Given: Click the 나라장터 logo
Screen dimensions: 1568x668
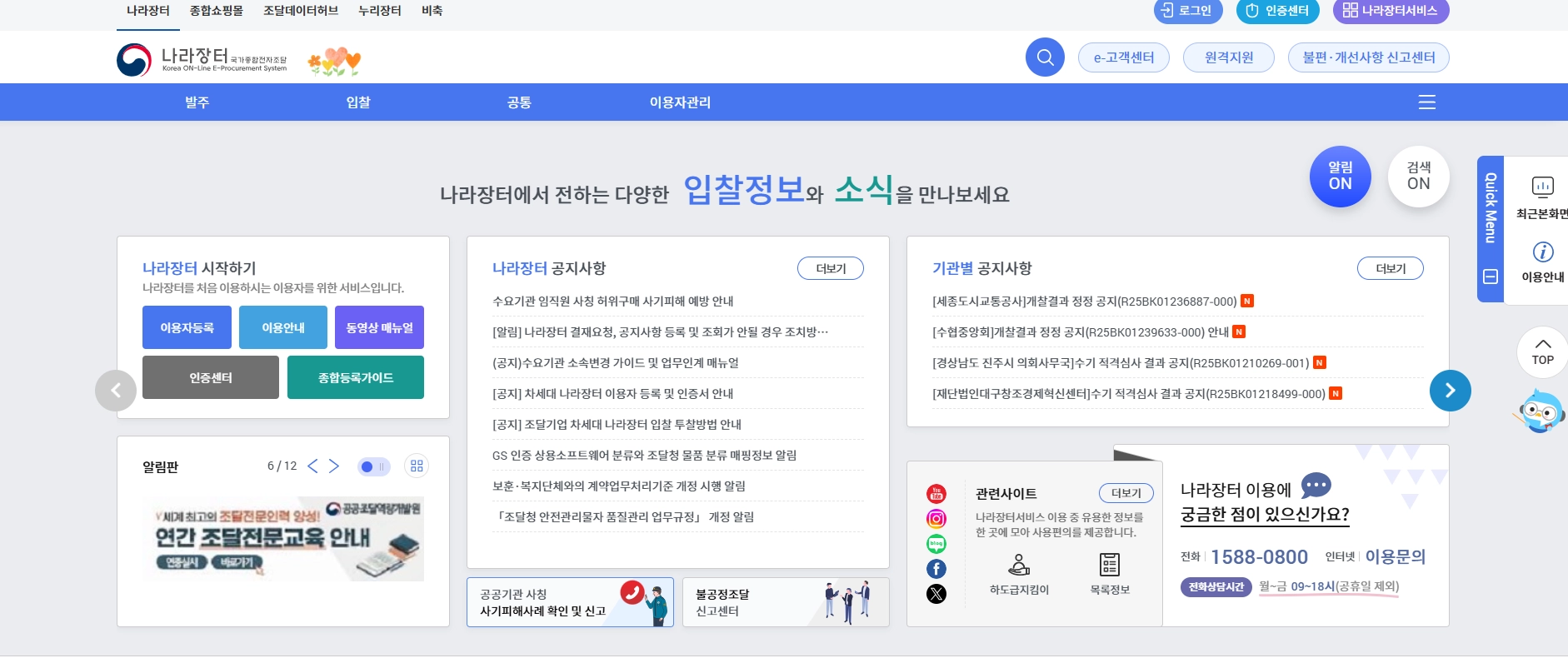Looking at the screenshot, I should coord(202,60).
